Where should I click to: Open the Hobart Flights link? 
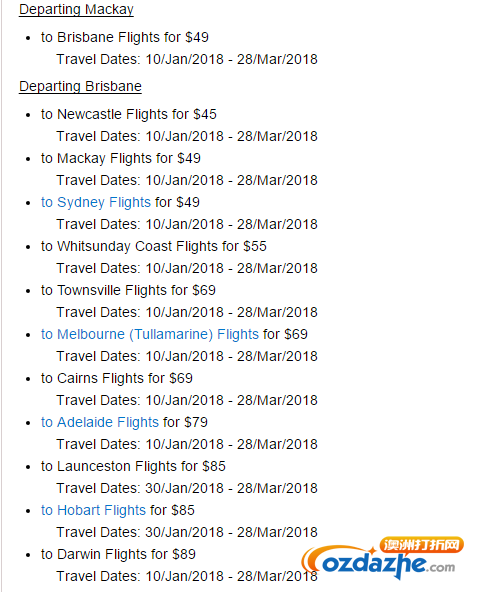tap(93, 510)
